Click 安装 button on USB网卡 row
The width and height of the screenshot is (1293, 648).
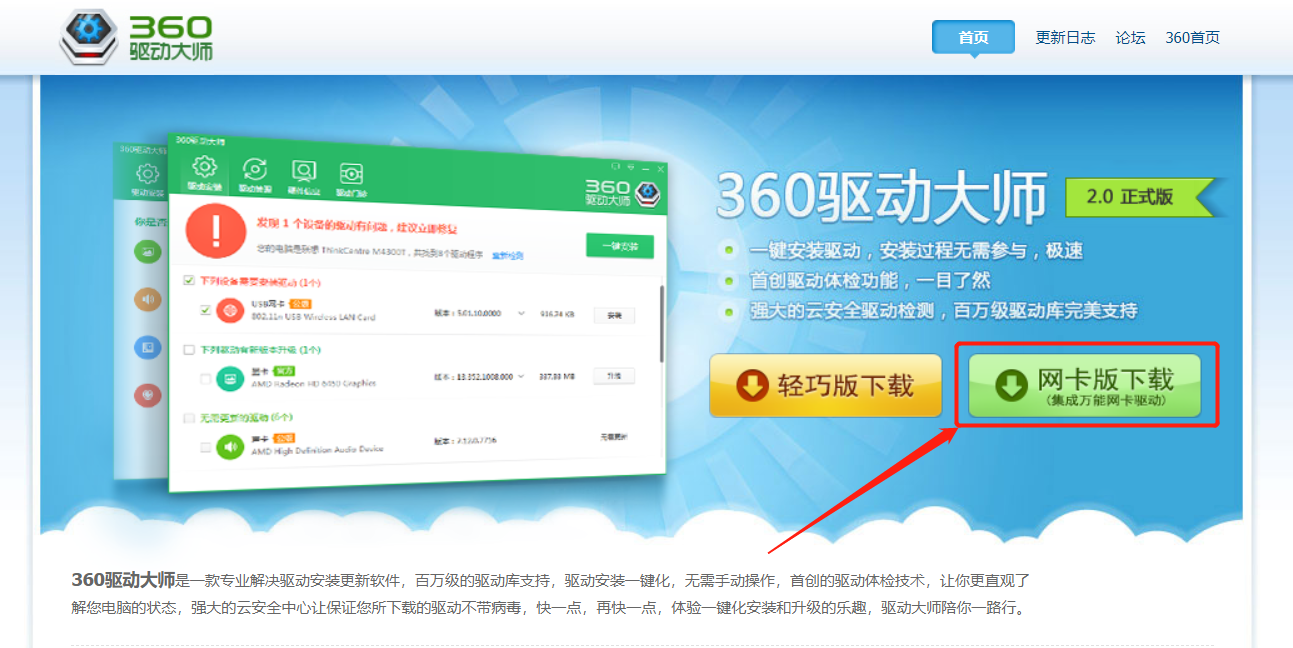point(614,316)
